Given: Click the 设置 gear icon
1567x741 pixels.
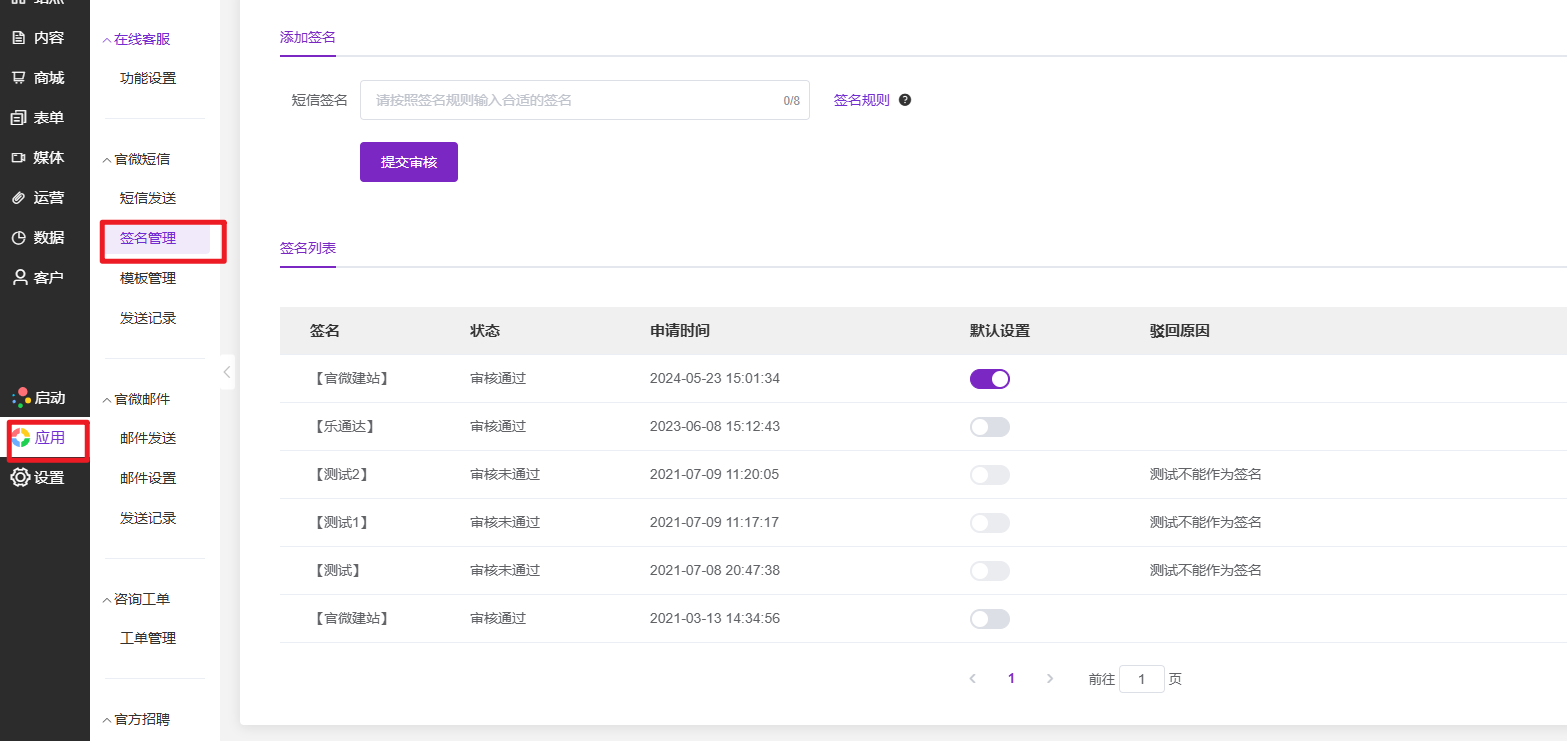Looking at the screenshot, I should tap(20, 478).
